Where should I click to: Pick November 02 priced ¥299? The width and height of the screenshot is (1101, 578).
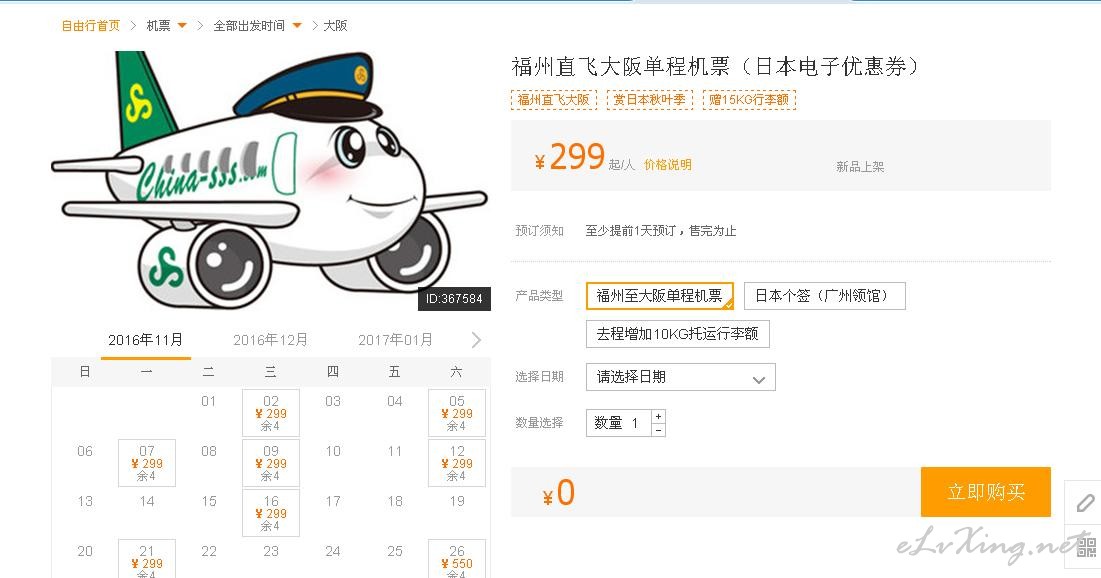[x=271, y=413]
